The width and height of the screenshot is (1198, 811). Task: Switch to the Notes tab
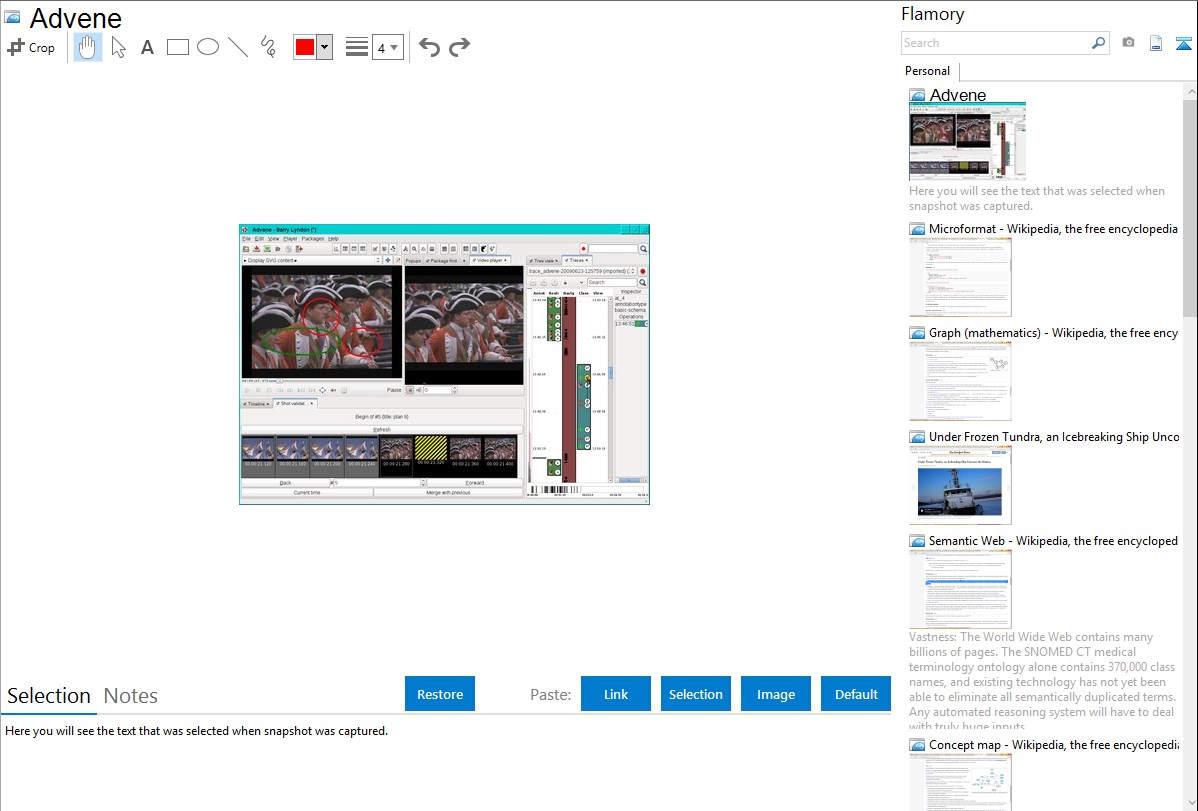131,696
